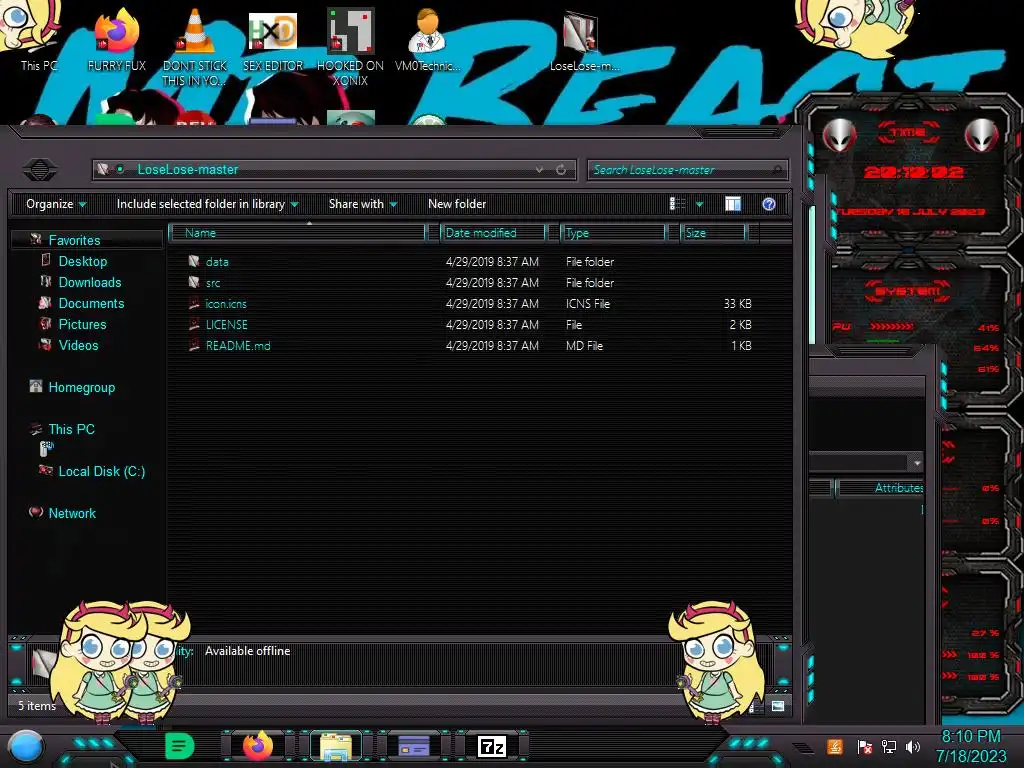Expand the view options dropdown arrow
This screenshot has height=768, width=1024.
(x=699, y=204)
